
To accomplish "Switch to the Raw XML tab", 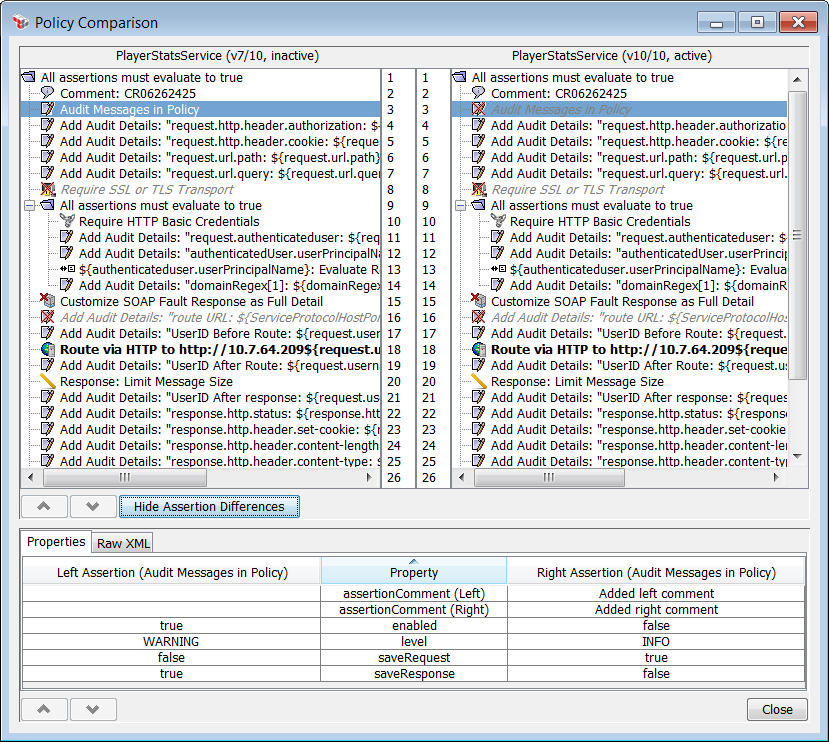I will (x=123, y=543).
